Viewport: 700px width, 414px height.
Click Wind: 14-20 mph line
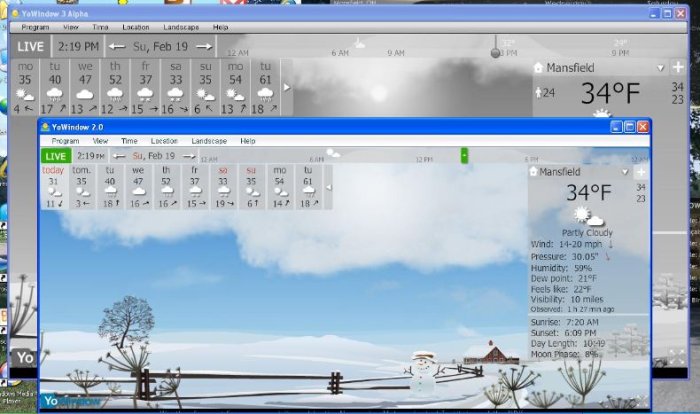[x=571, y=244]
